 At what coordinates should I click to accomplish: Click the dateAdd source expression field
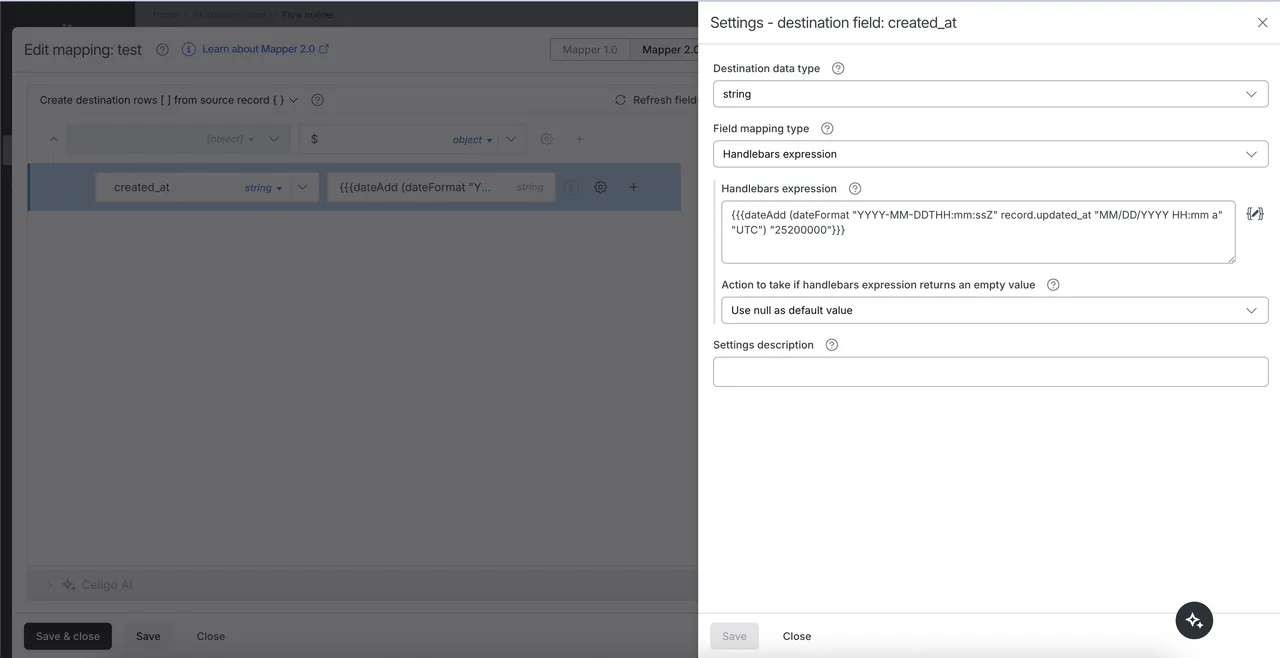tap(441, 187)
